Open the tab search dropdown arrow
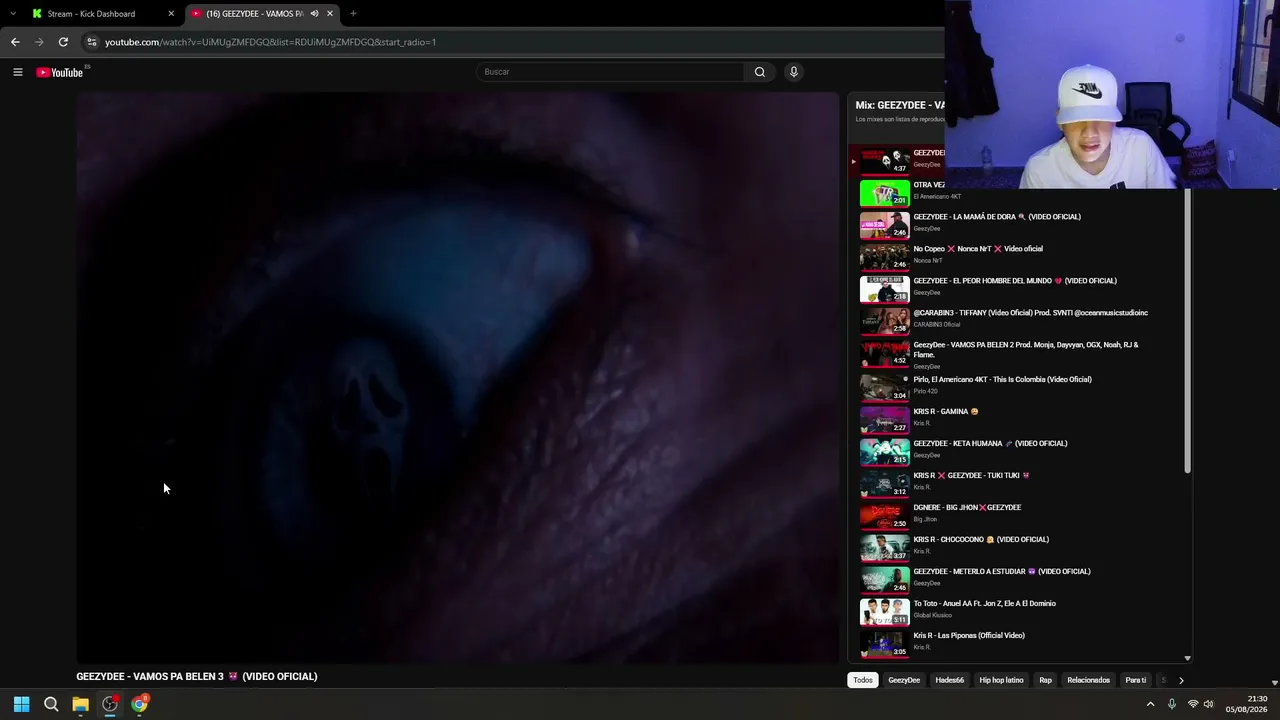The width and height of the screenshot is (1280, 720). 12,14
